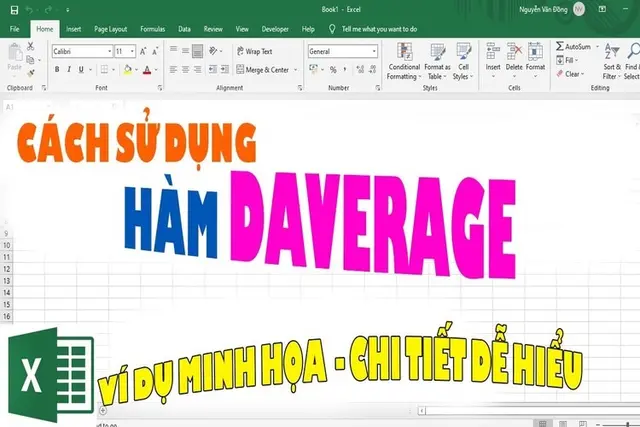The height and width of the screenshot is (427, 640).
Task: Click the Format Painter brush icon
Action: pos(31,73)
